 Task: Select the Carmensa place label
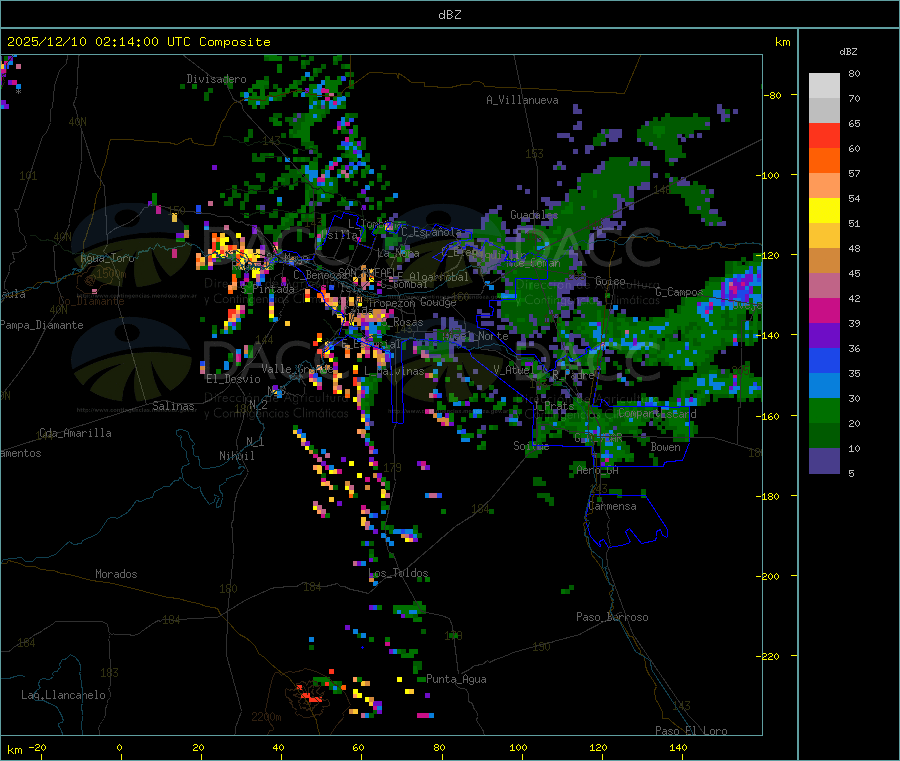pos(612,506)
